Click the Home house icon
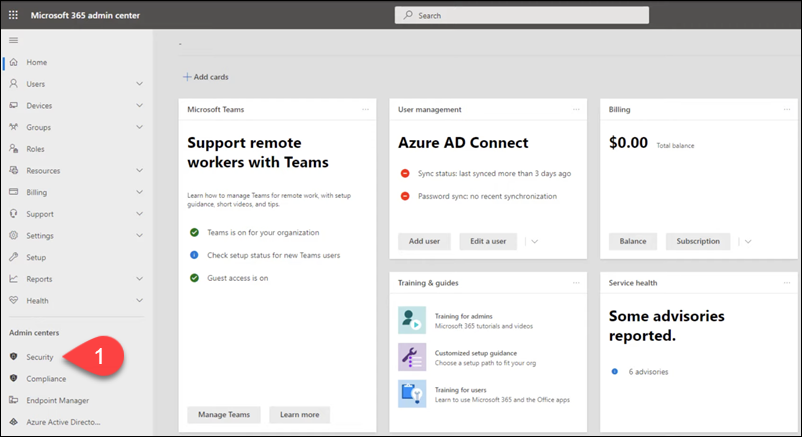The width and height of the screenshot is (802, 437). tap(14, 62)
